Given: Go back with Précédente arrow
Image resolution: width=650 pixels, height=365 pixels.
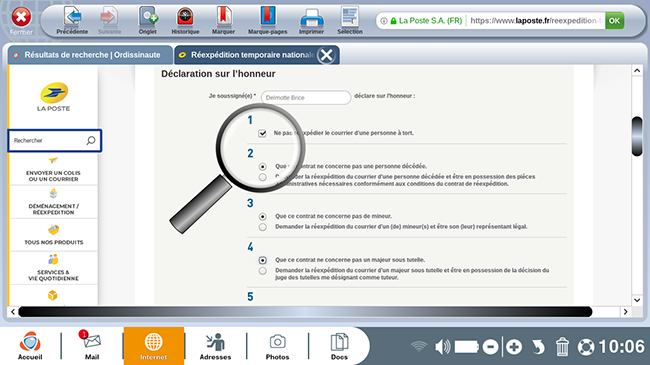Looking at the screenshot, I should tap(73, 17).
